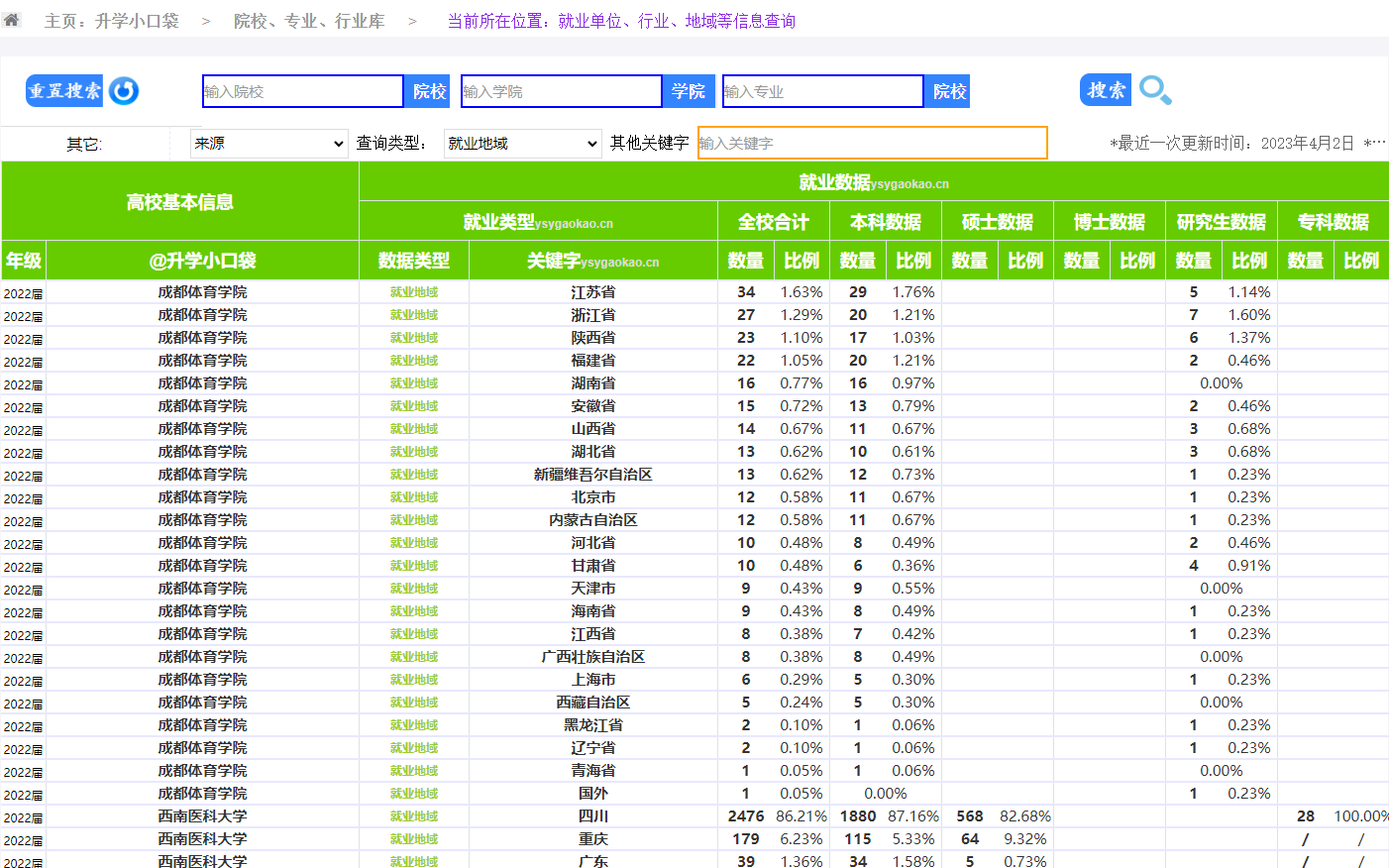
Task: Click the home icon in the breadcrumb
Action: click(12, 20)
